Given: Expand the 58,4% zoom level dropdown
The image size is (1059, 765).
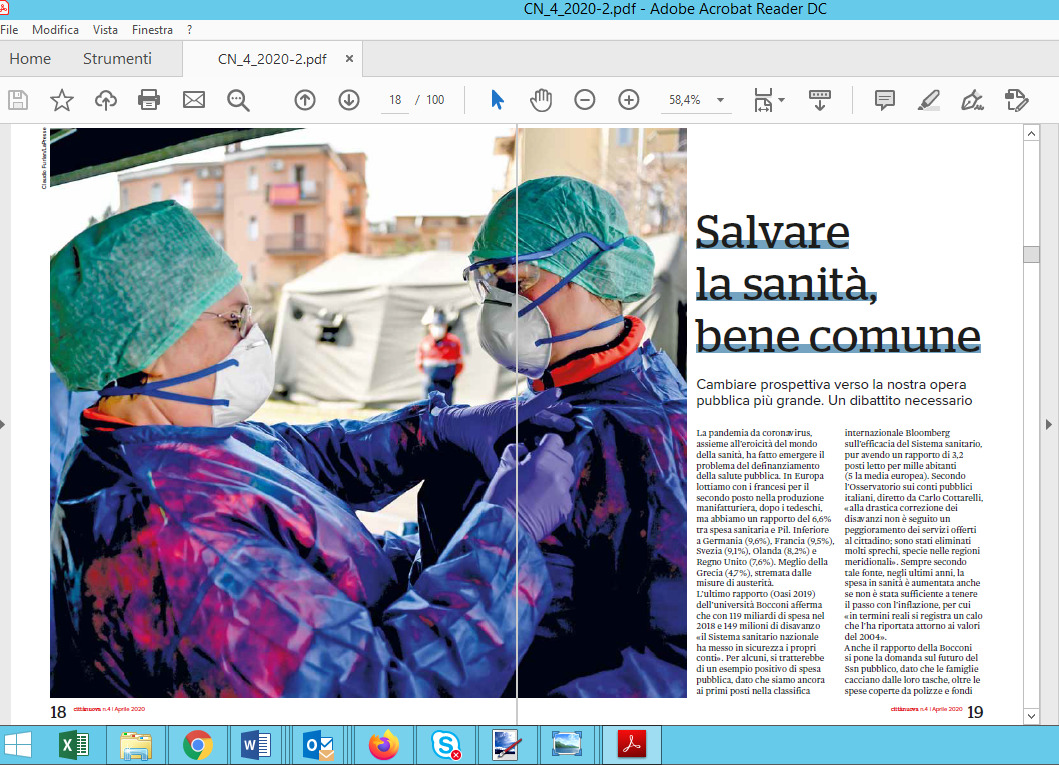Looking at the screenshot, I should 720,100.
